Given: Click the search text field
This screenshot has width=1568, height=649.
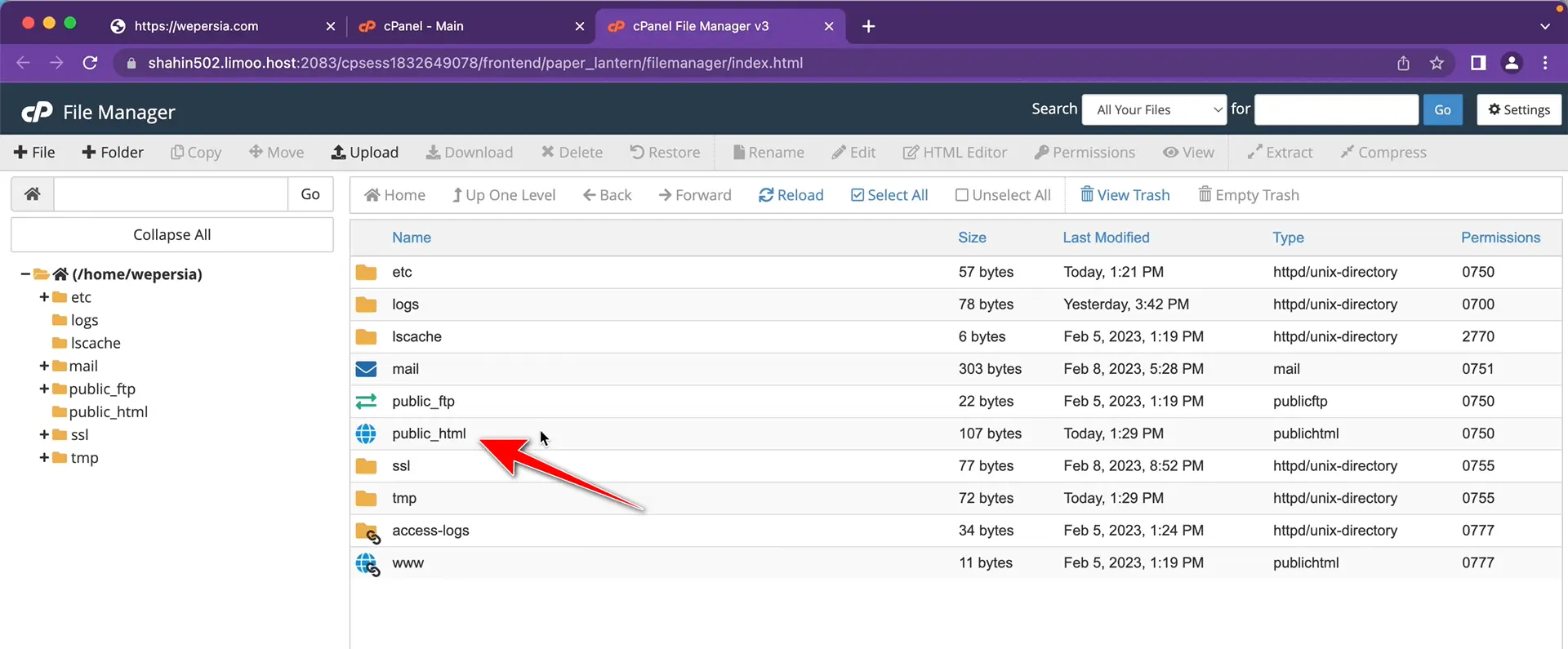Looking at the screenshot, I should [x=1336, y=109].
